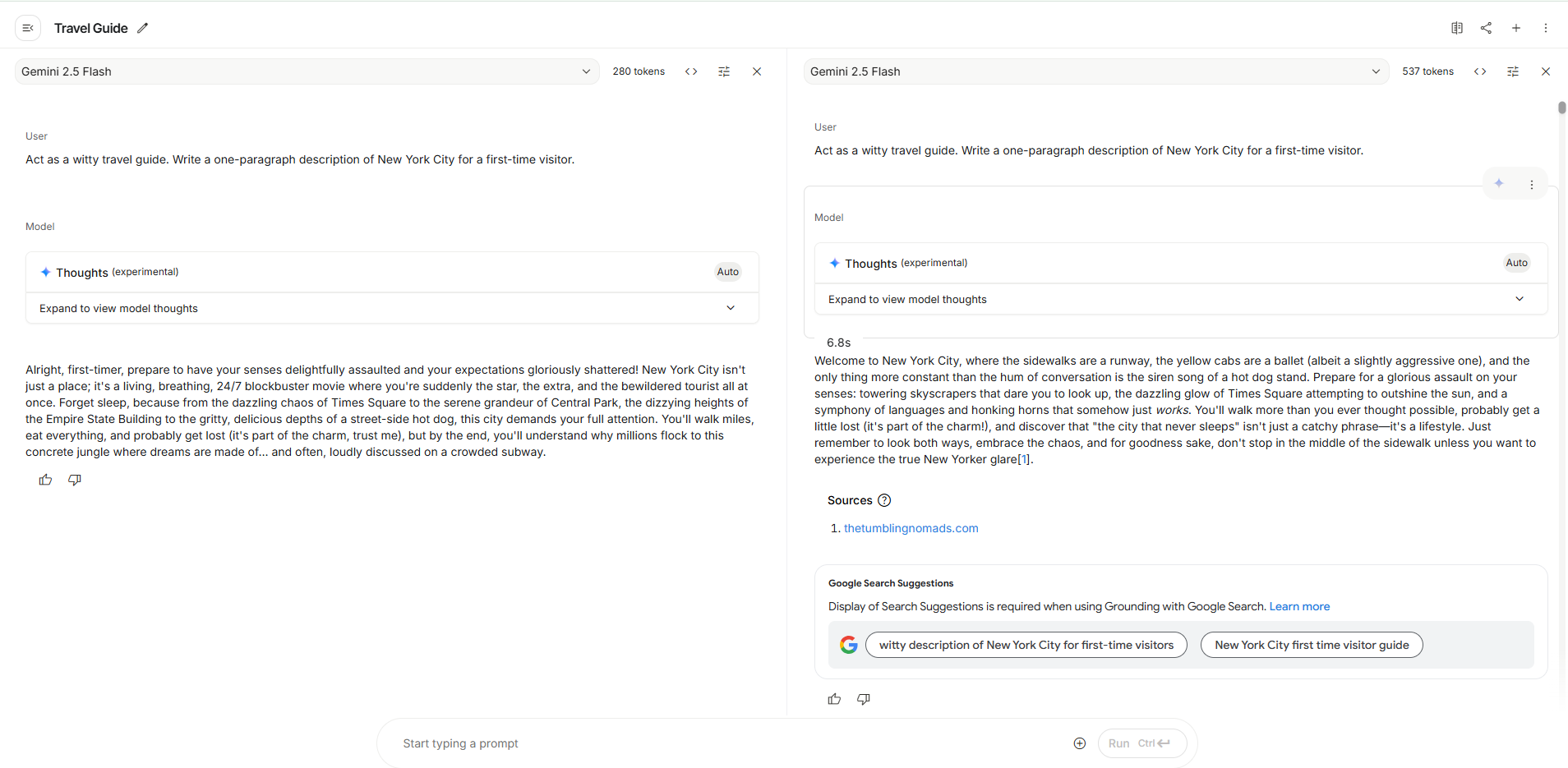Open the three-dot overflow menu at top right
Screen dimensions: 1568x768
(1545, 28)
